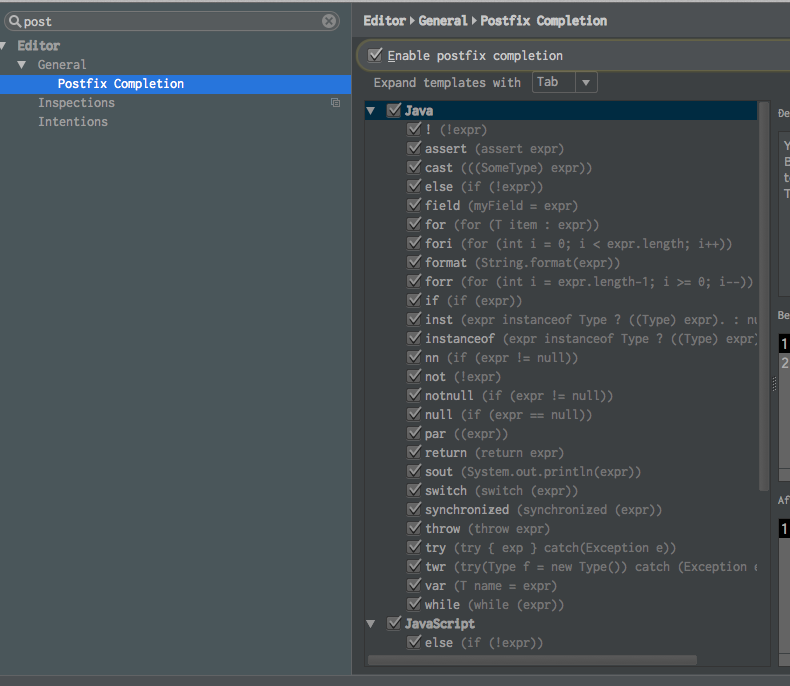Toggle the assert template checkbox
The width and height of the screenshot is (790, 686).
(x=414, y=149)
